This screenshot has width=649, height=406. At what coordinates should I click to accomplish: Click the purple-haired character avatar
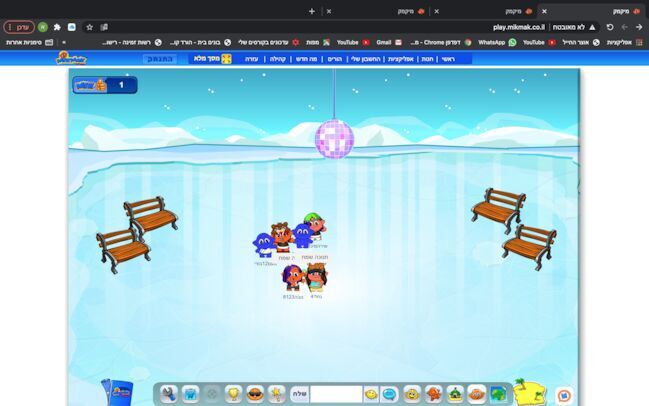click(x=293, y=277)
